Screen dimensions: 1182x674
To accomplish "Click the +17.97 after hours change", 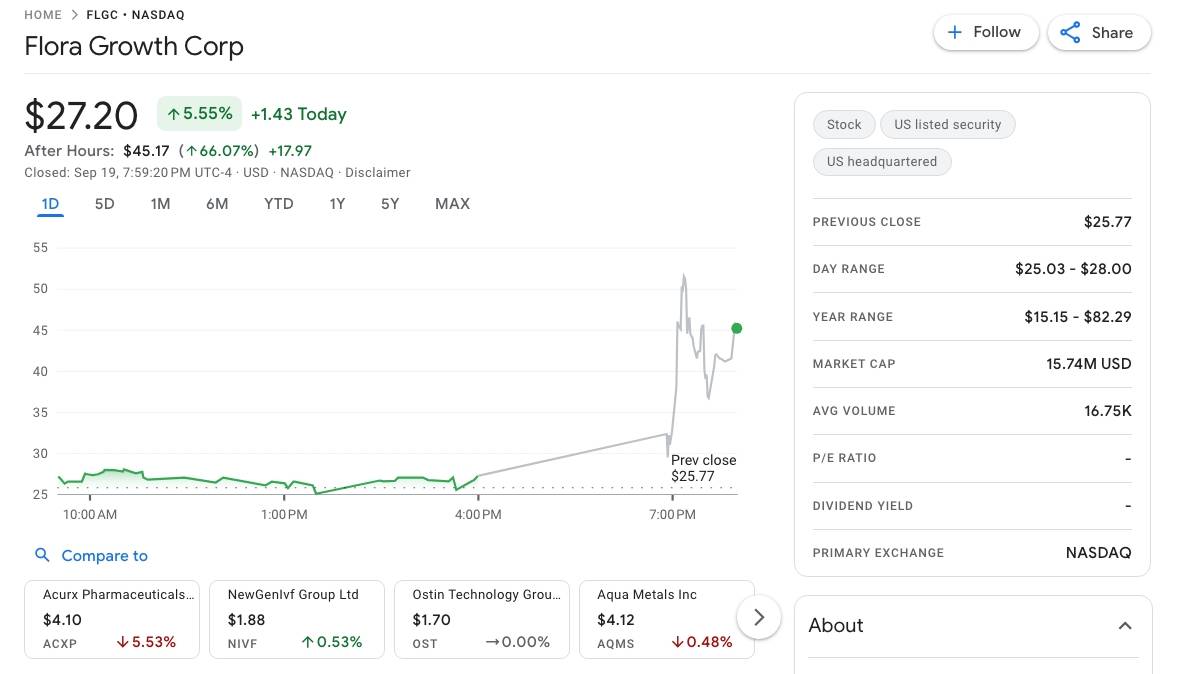I will (290, 151).
